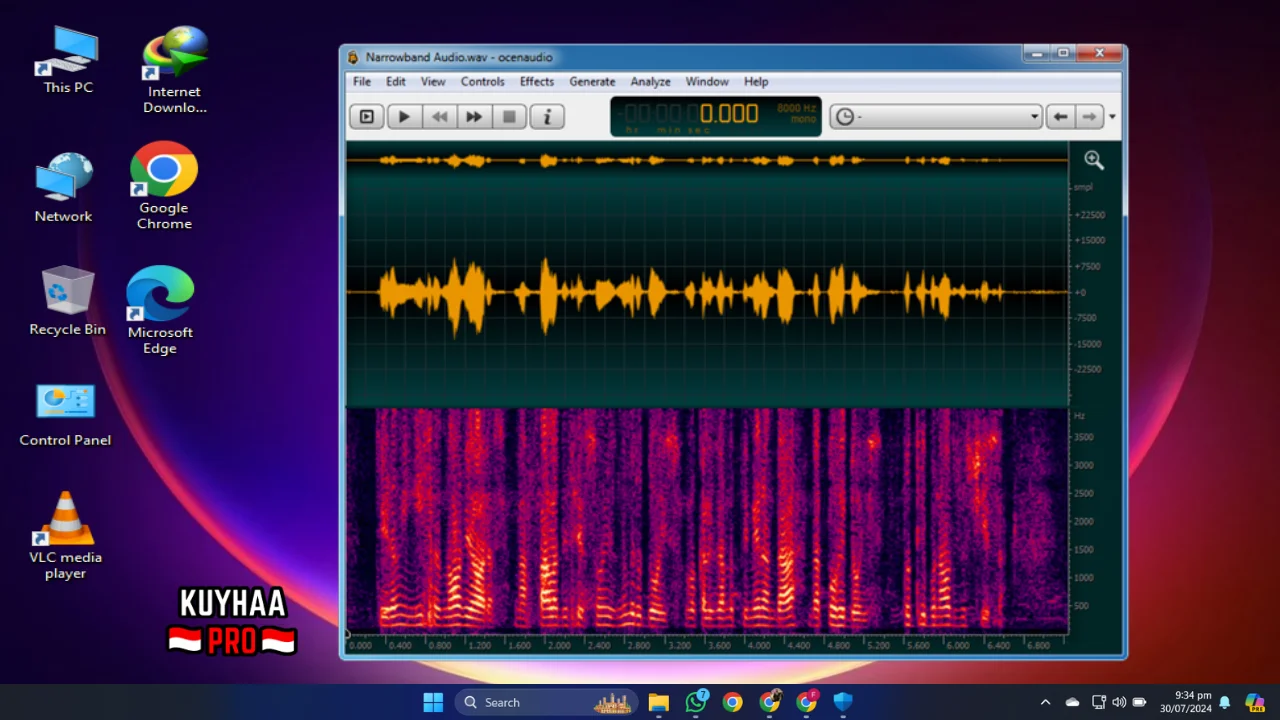The image size is (1280, 720).
Task: Open the Generate menu
Action: click(592, 82)
